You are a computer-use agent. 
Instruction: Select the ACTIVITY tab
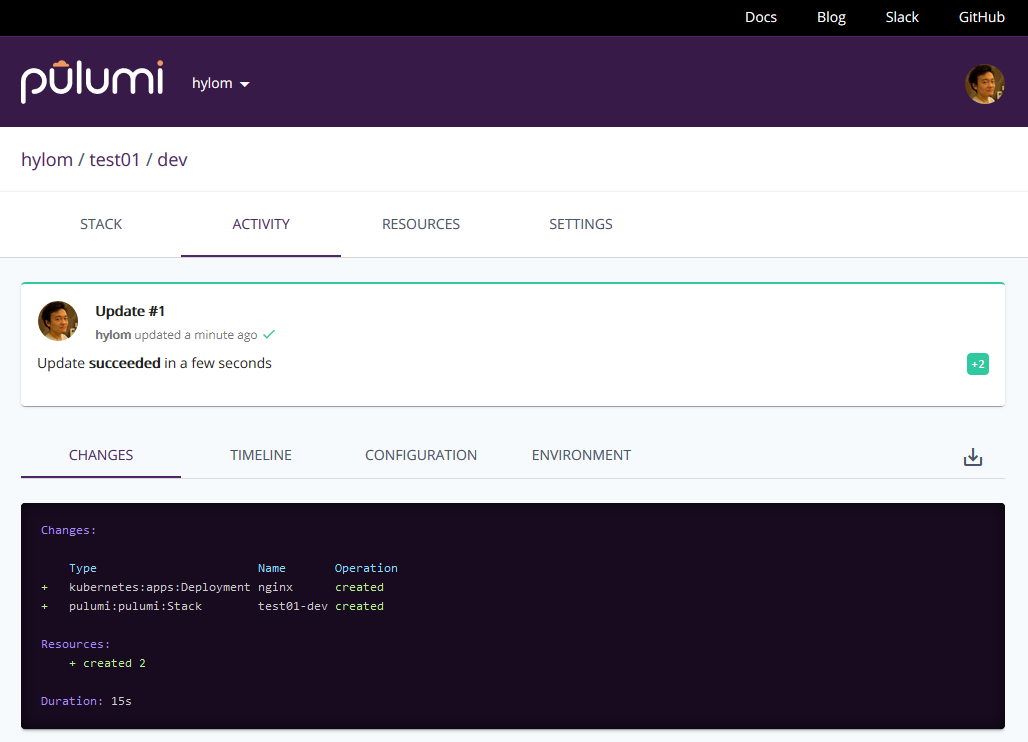point(261,224)
